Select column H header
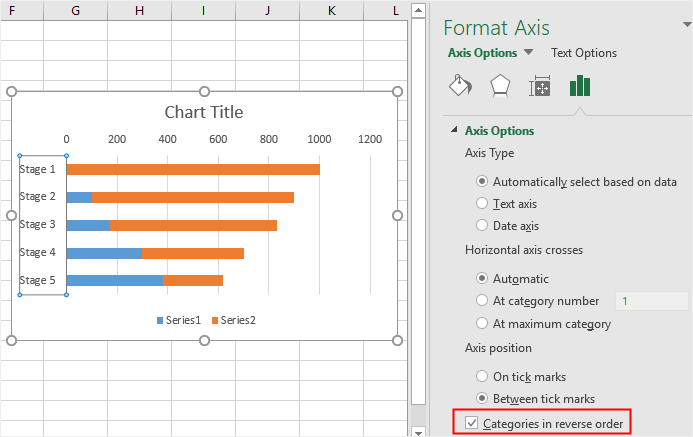Screen dimensions: 693x437 [x=139, y=10]
